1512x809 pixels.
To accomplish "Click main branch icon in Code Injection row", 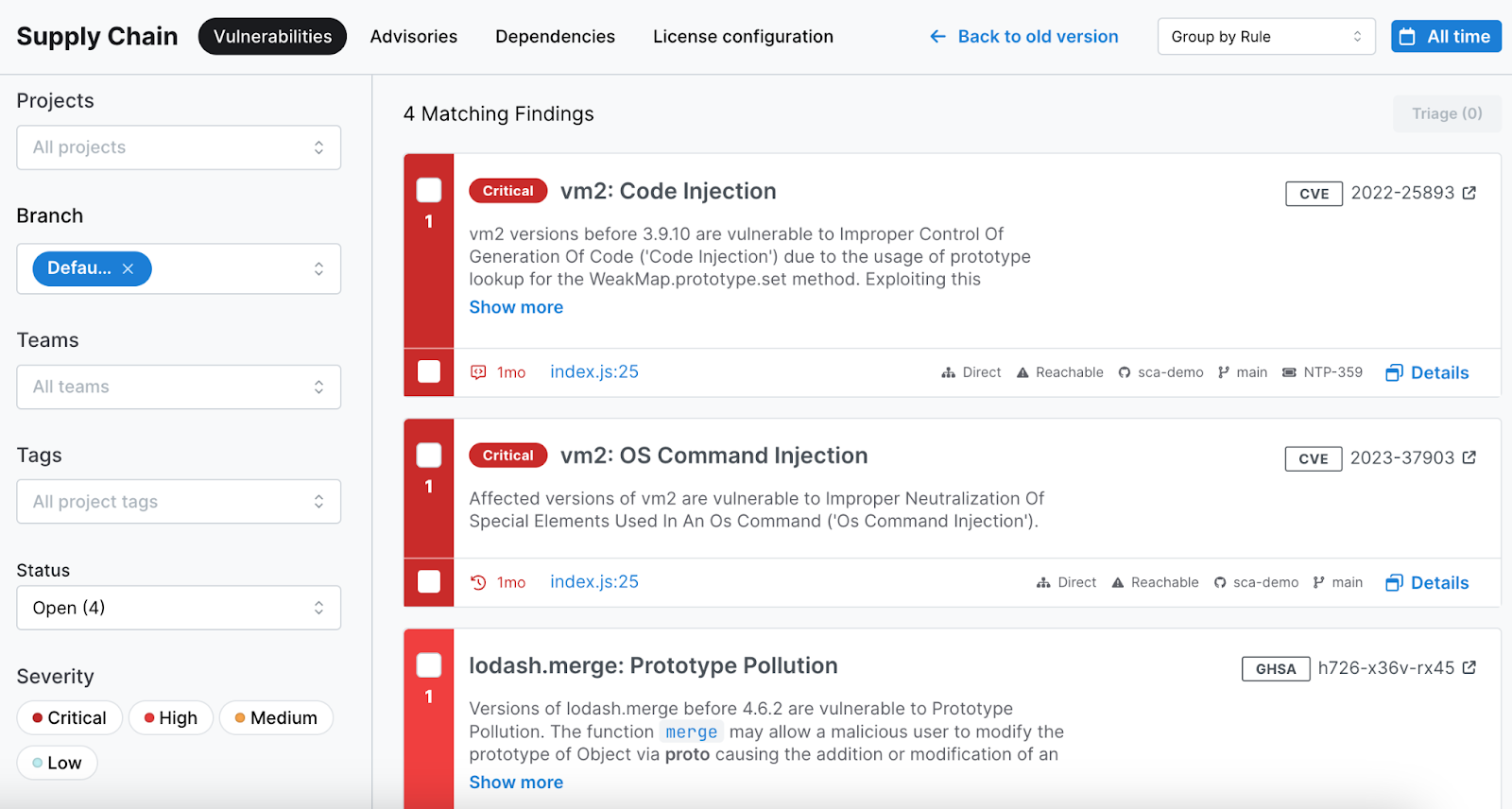I will [x=1224, y=372].
